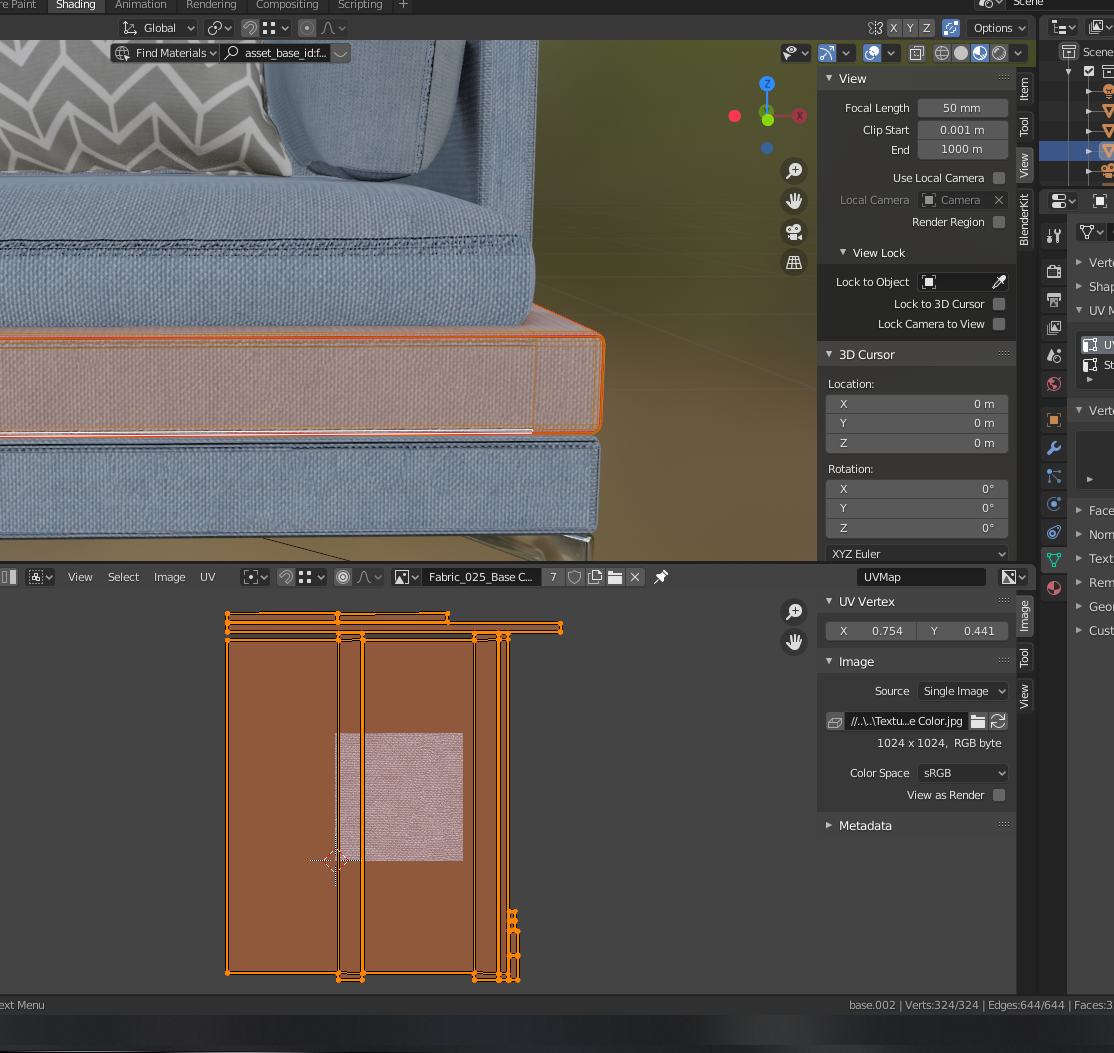The image size is (1114, 1053).
Task: Toggle camera view icon in viewport
Action: coord(794,232)
